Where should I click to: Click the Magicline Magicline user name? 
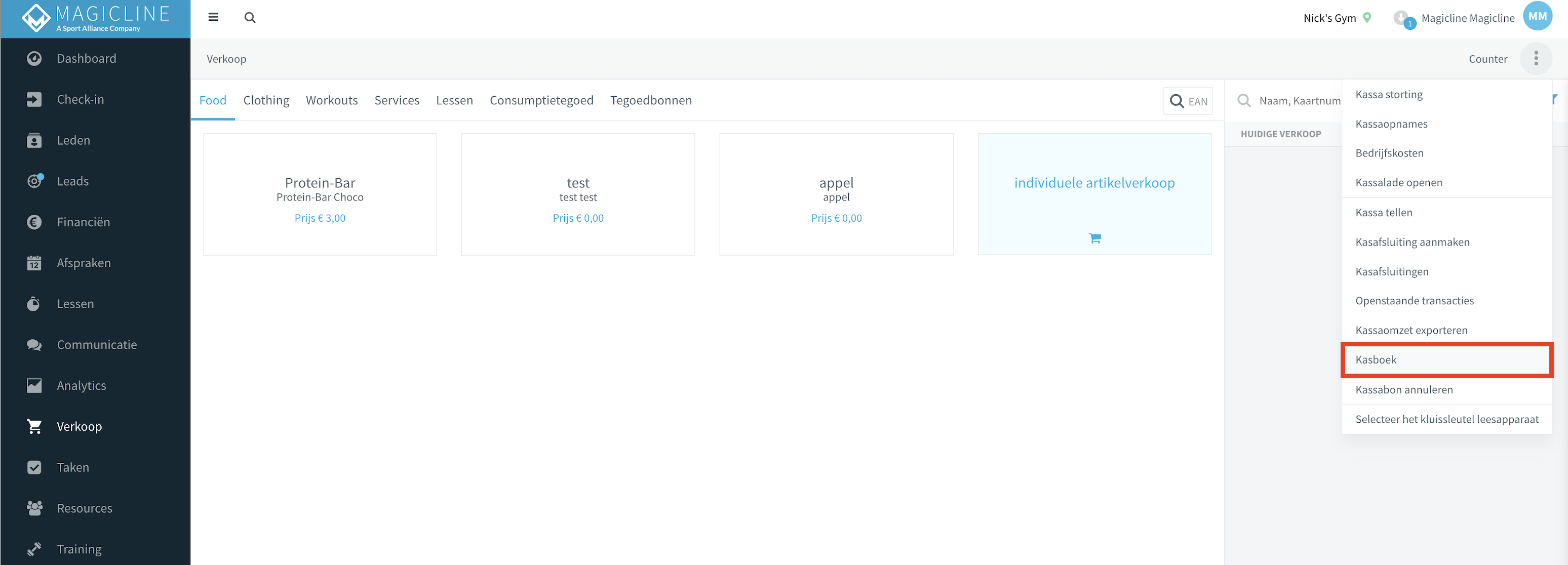[1468, 18]
